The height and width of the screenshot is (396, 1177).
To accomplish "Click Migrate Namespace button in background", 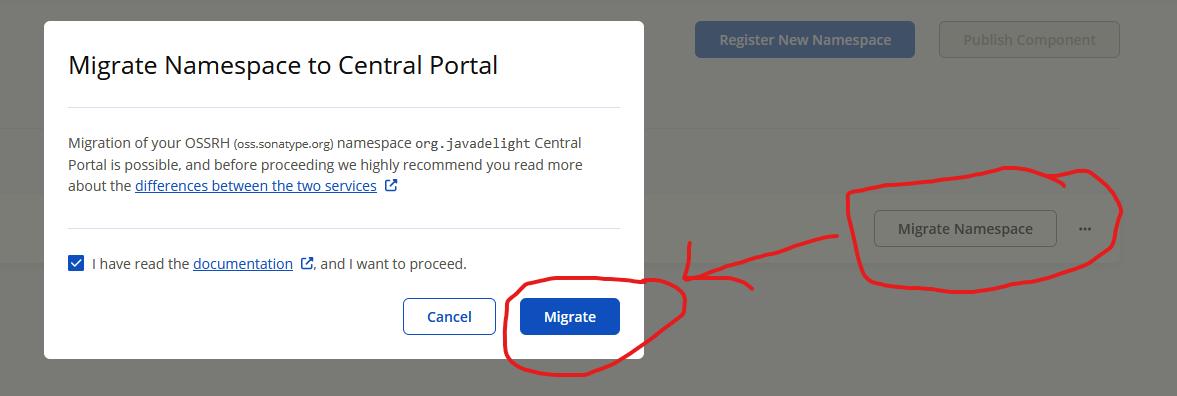I will (965, 229).
